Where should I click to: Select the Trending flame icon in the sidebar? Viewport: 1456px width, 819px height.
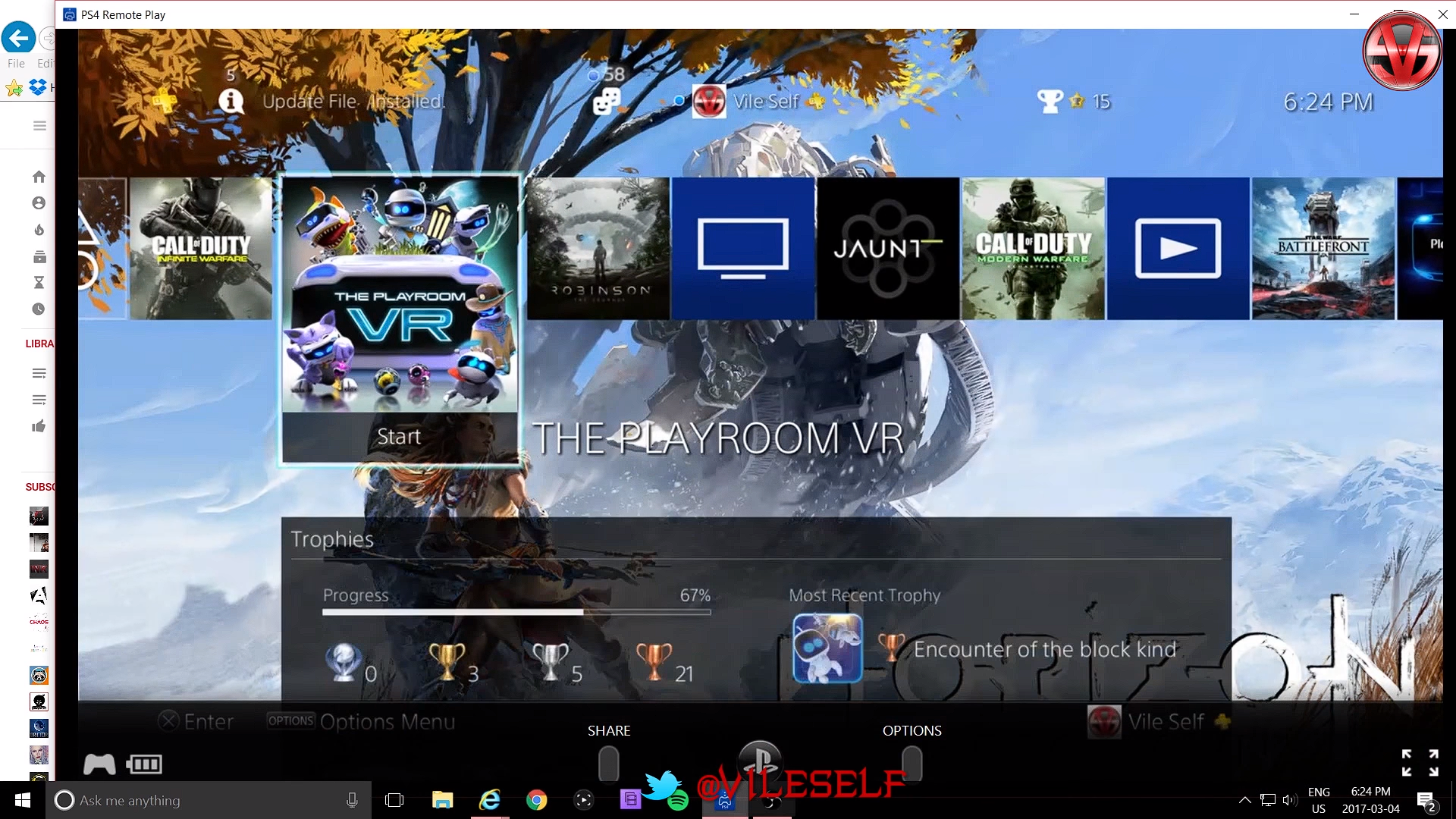point(39,230)
